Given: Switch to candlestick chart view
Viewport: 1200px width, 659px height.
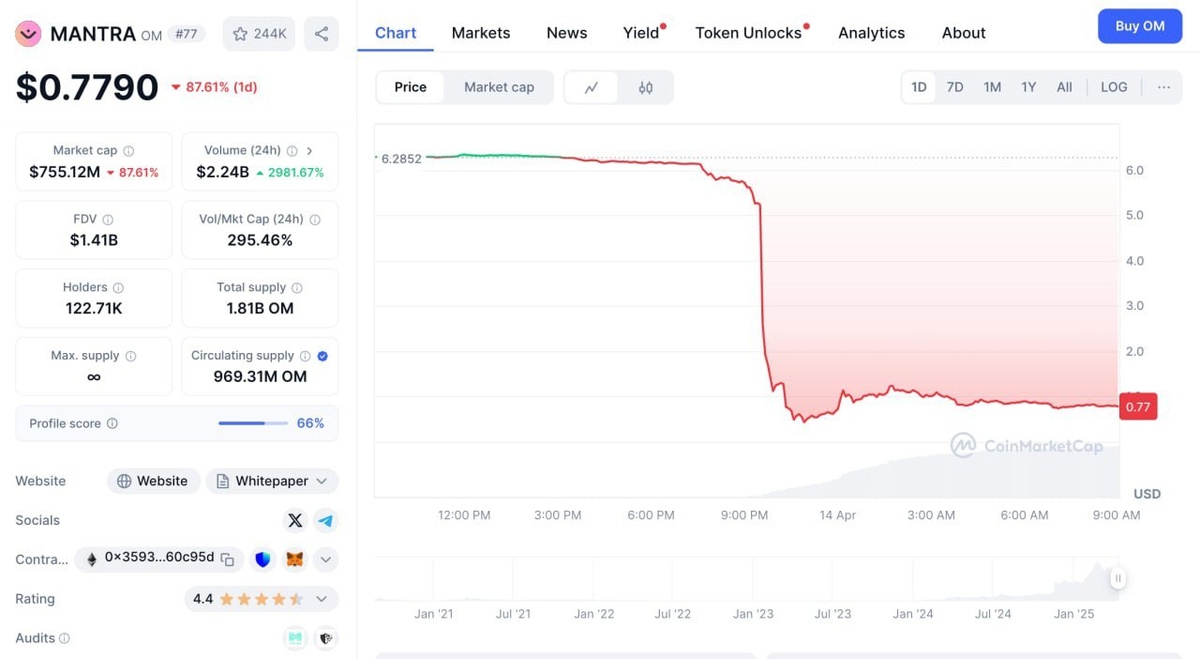Looking at the screenshot, I should pyautogui.click(x=646, y=88).
